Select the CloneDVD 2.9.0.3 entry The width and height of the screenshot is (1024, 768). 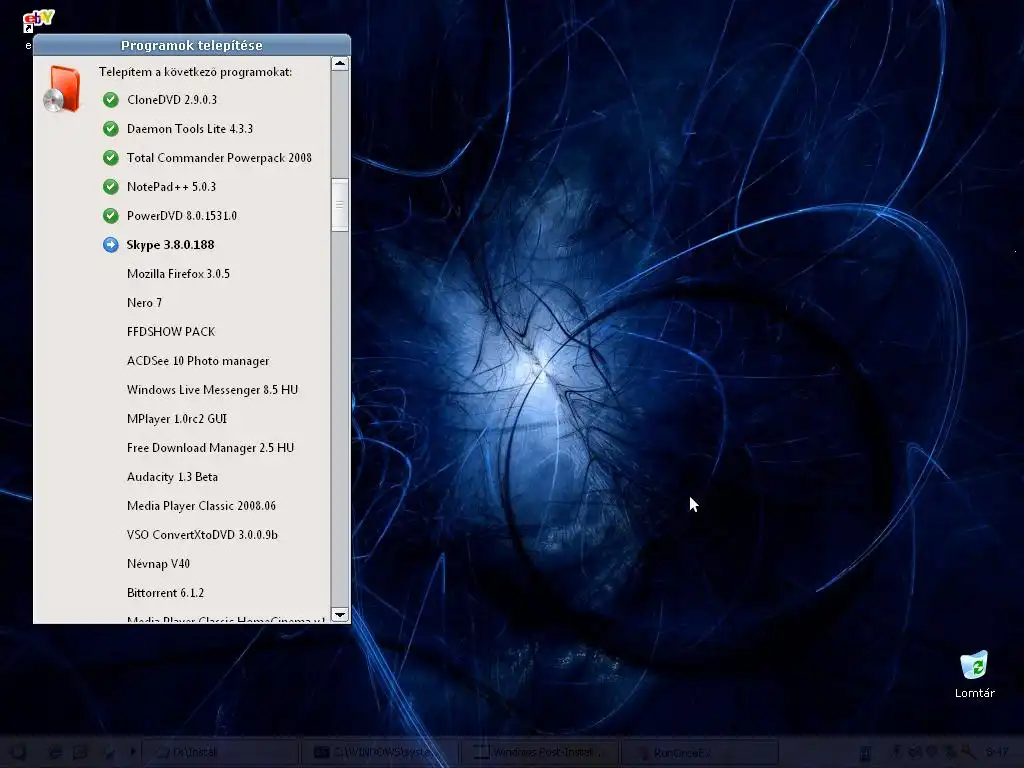click(172, 100)
